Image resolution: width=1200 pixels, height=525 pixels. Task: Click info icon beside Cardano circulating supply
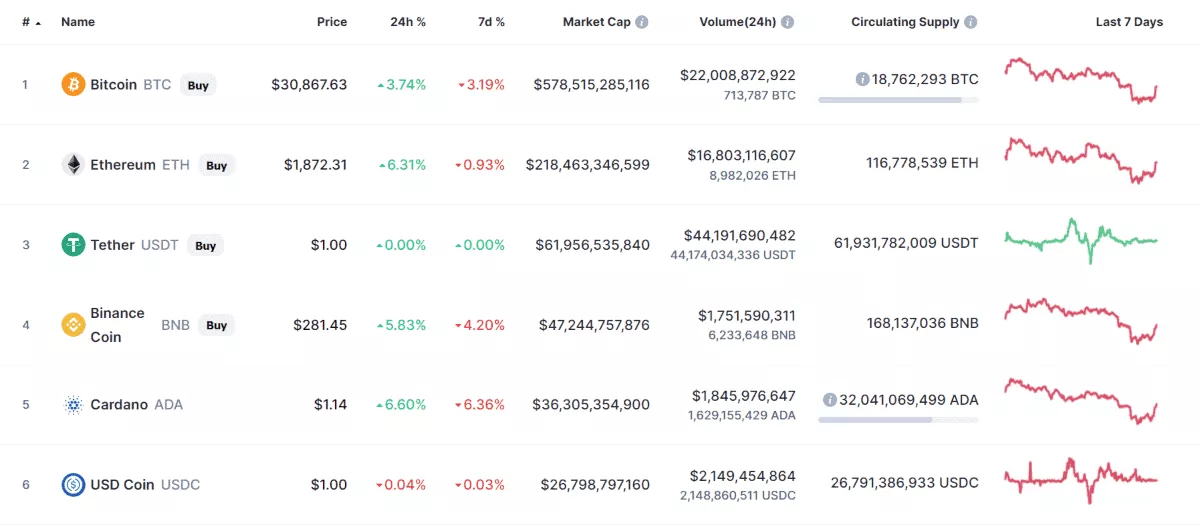829,399
